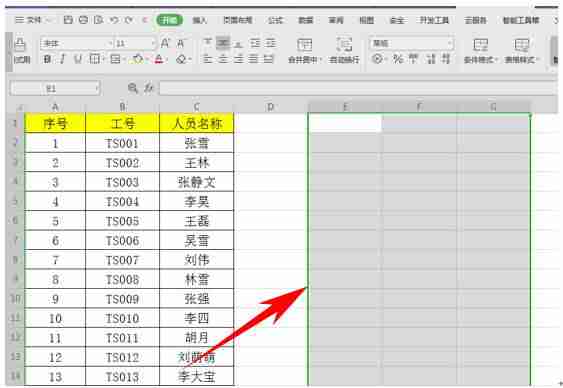
Task: Undo the last action
Action: [114, 20]
